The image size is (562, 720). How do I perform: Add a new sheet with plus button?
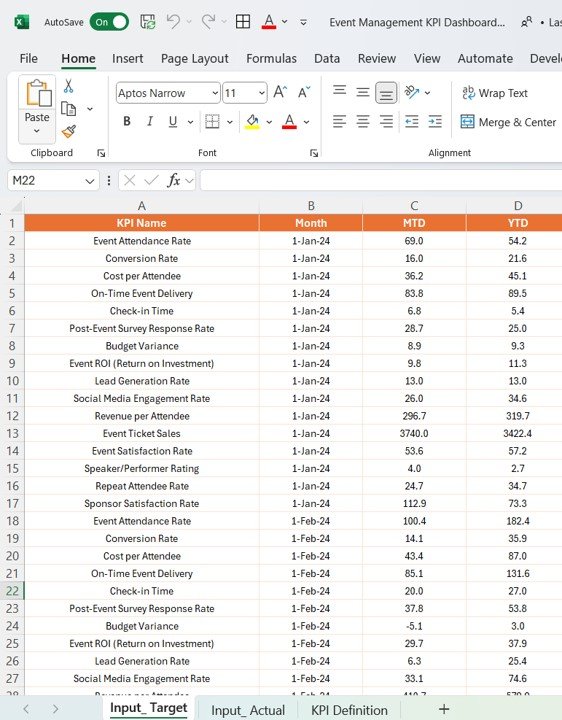pyautogui.click(x=444, y=709)
